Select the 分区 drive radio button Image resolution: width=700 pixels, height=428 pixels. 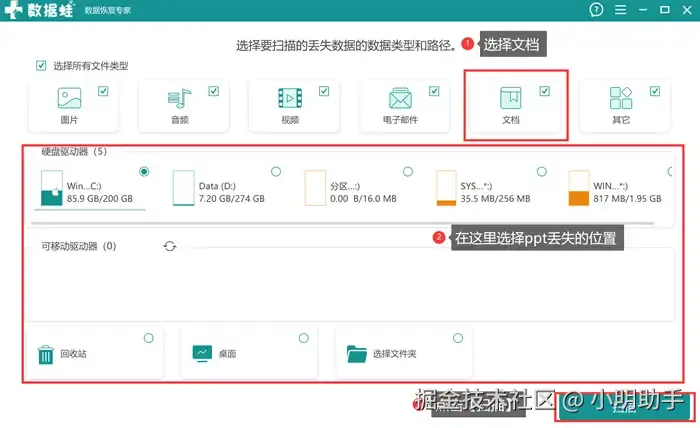pos(408,171)
